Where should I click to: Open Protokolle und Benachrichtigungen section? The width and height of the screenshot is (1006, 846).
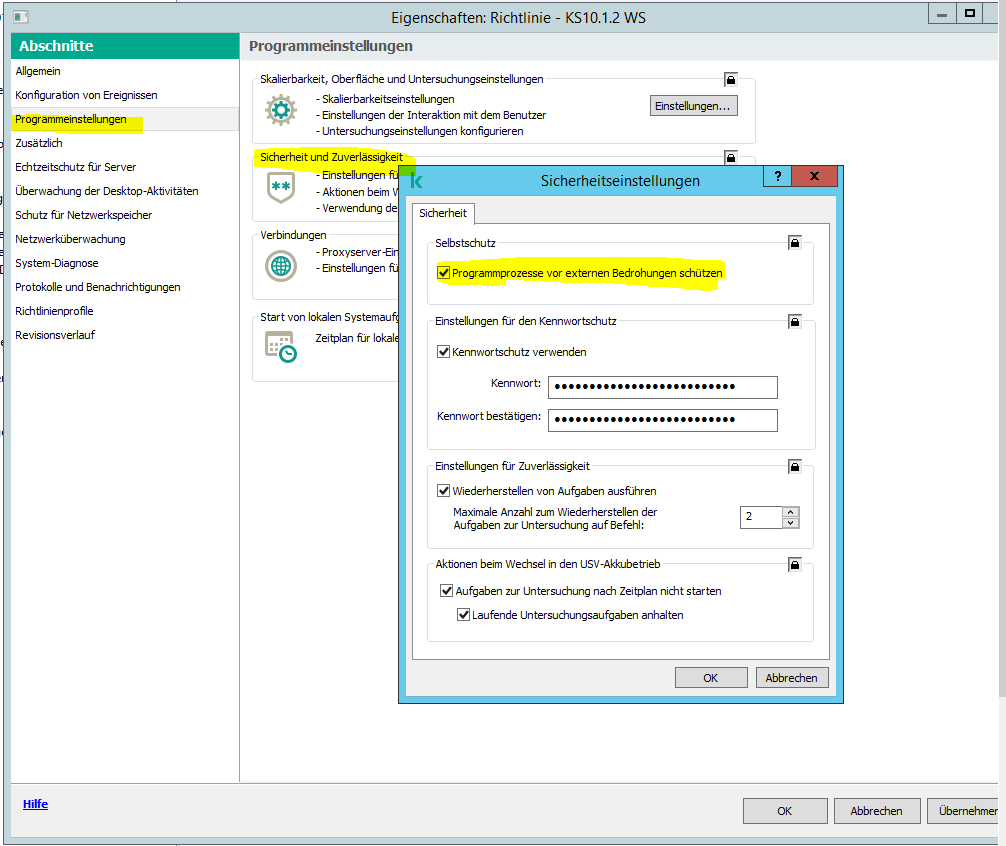(98, 287)
